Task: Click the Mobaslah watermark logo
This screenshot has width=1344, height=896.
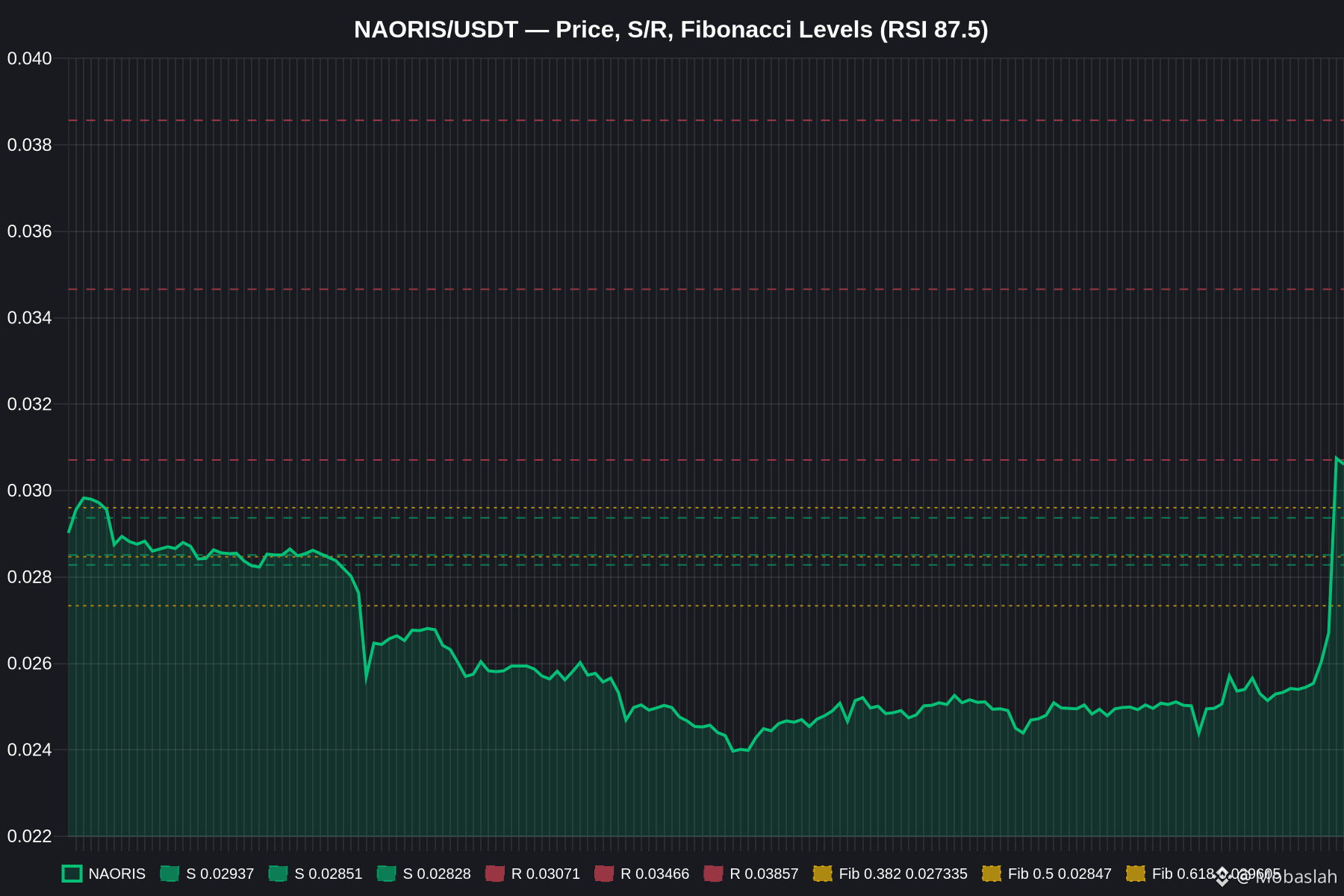Action: coord(1222,877)
